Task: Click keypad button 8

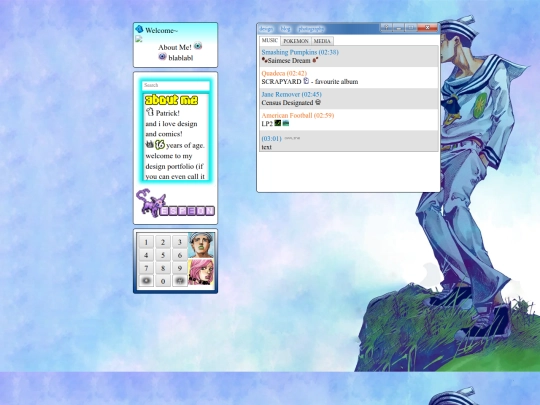Action: point(163,268)
